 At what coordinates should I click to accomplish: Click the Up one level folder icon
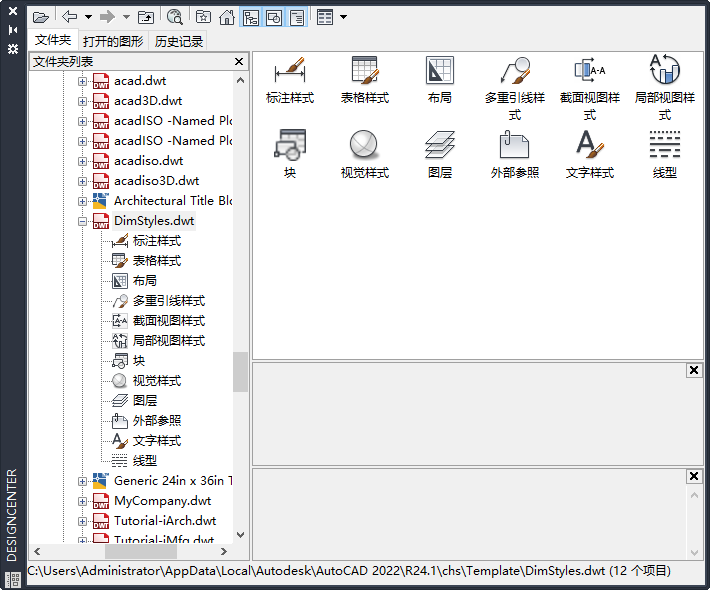point(146,18)
